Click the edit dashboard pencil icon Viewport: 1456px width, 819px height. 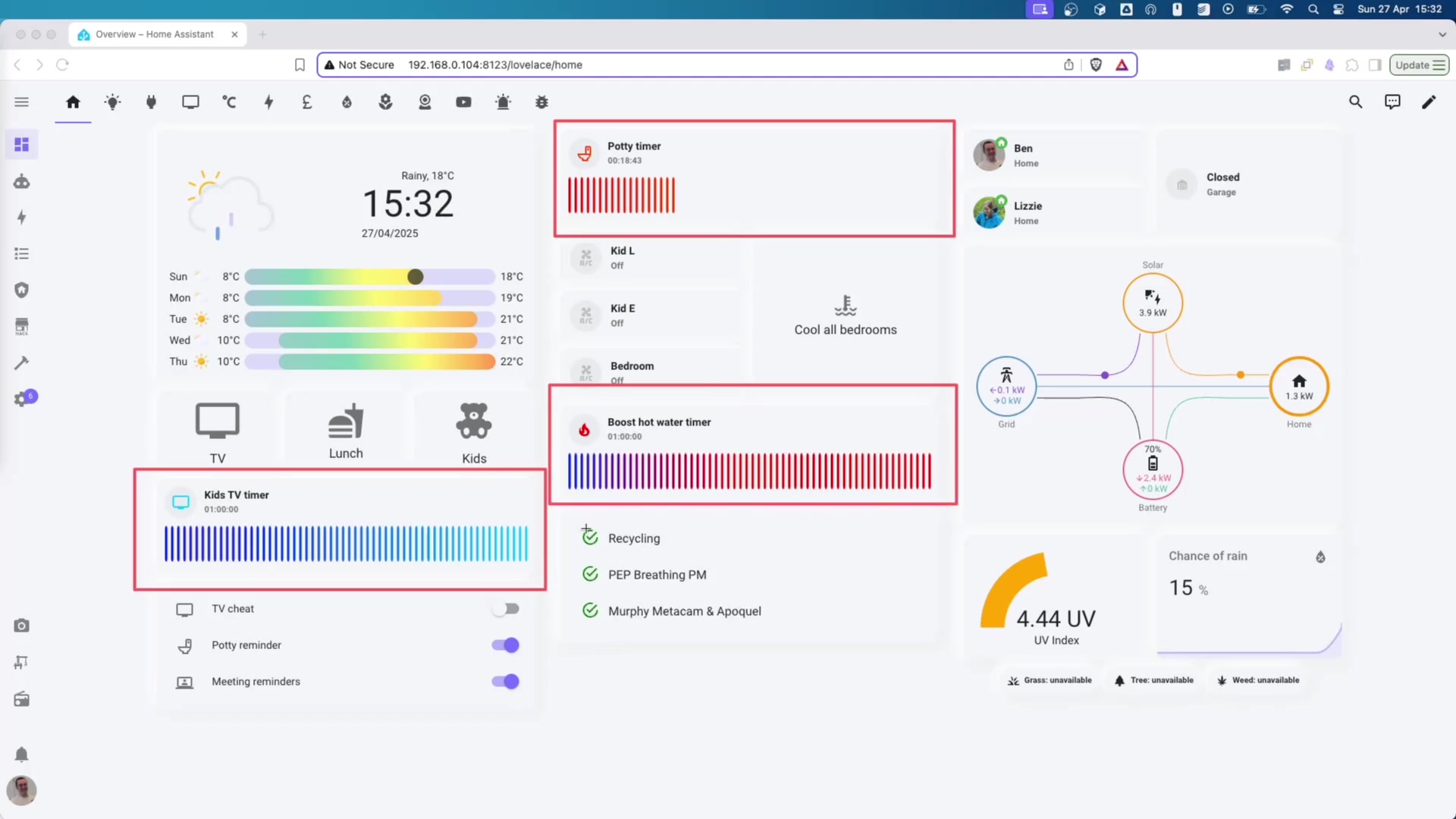[1429, 102]
